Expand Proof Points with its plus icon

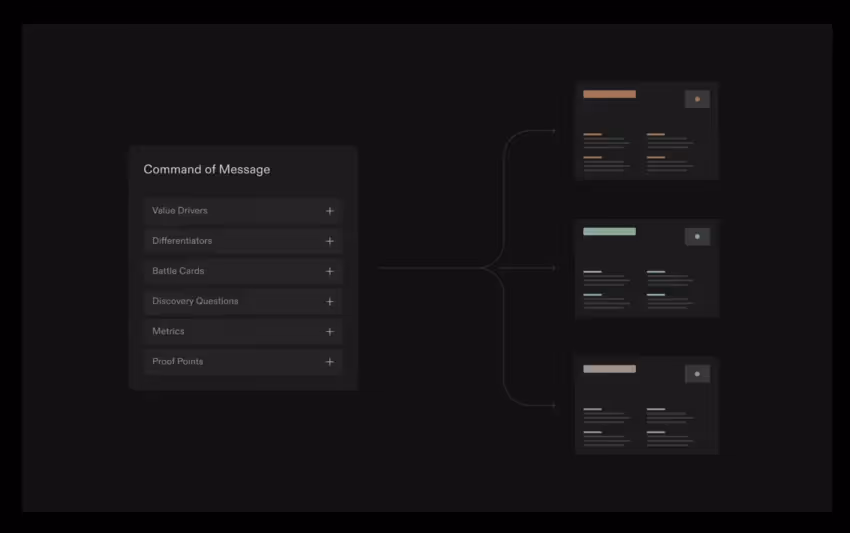(x=330, y=362)
